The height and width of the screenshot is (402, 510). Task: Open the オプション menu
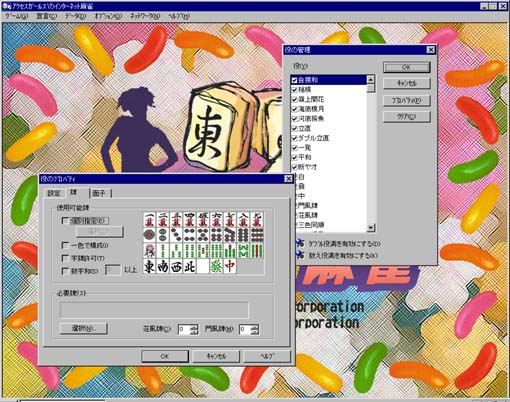[108, 16]
